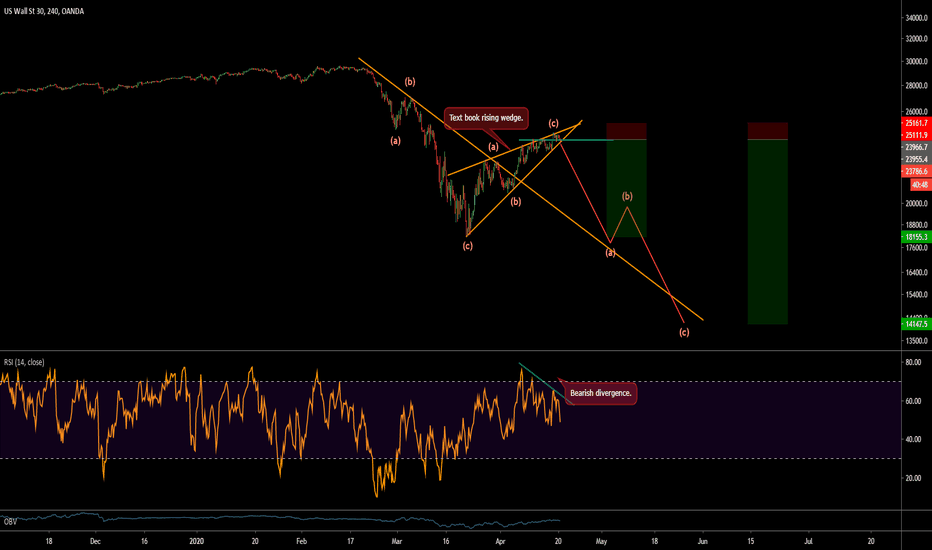Click the gray 23966.7 price label
Viewport: 932px width, 550px height.
point(917,147)
